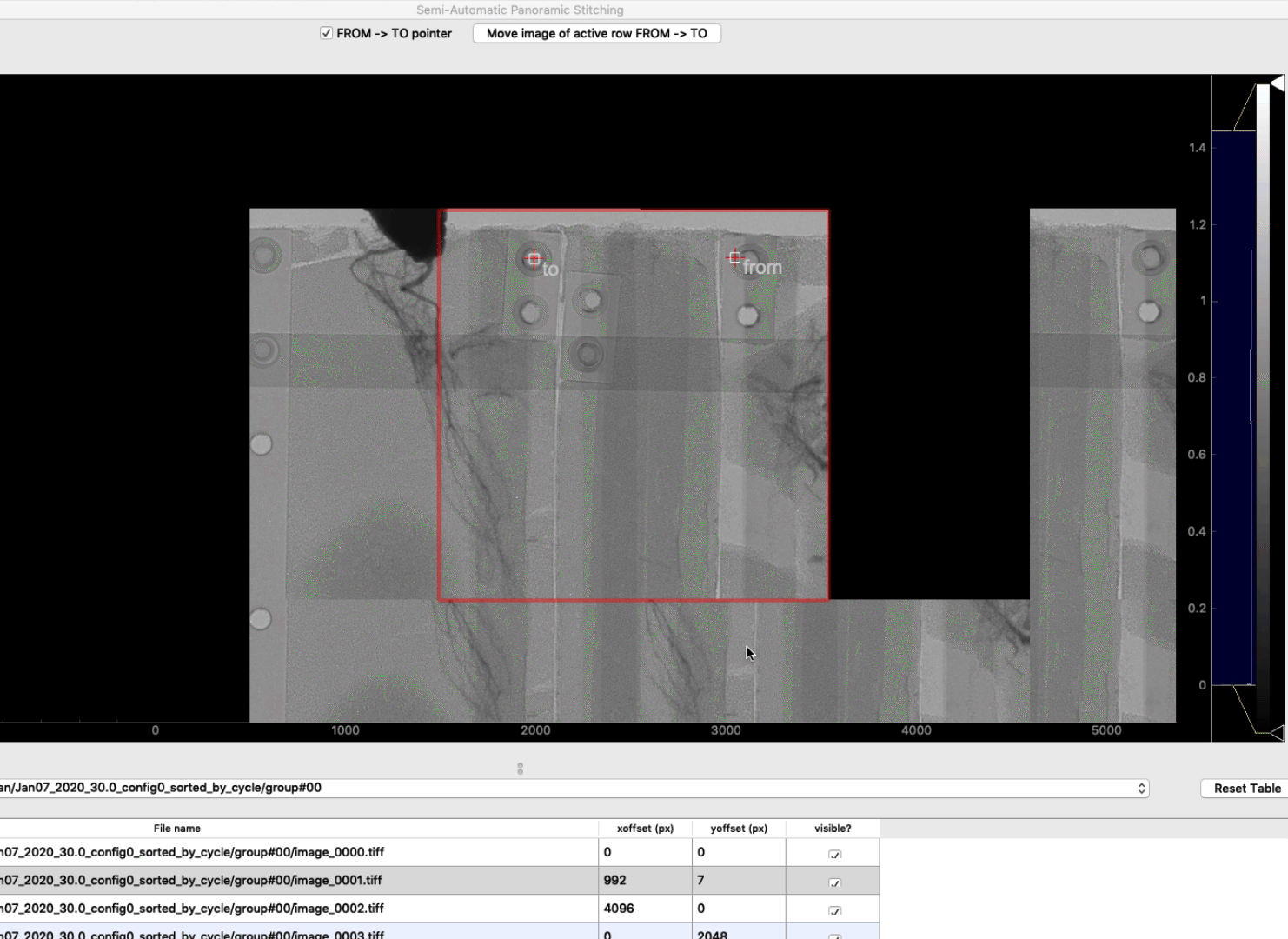The width and height of the screenshot is (1288, 939).
Task: Disable the FROM -> TO pointer checkbox
Action: [x=326, y=33]
